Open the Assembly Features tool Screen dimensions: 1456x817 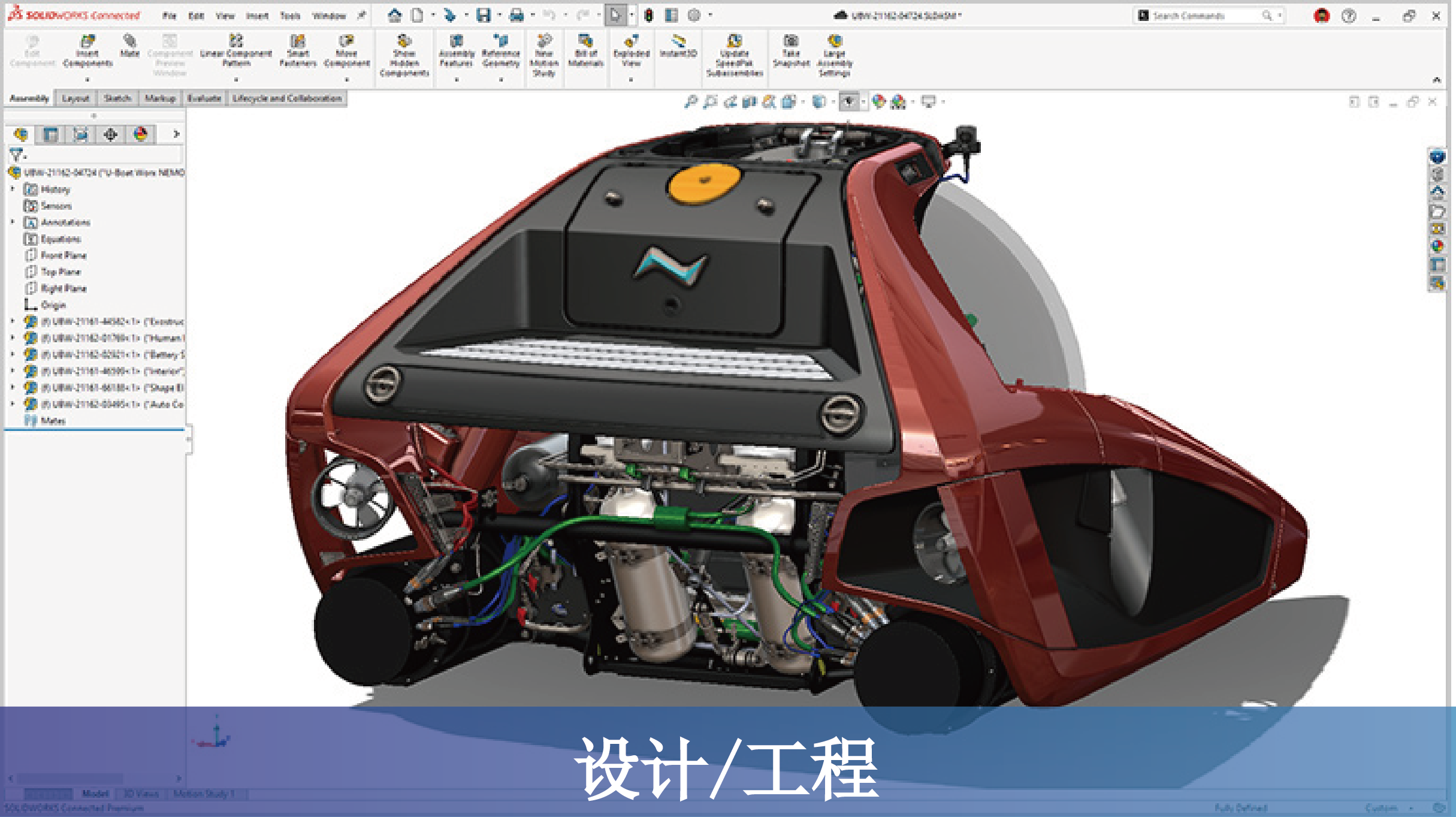[x=457, y=51]
